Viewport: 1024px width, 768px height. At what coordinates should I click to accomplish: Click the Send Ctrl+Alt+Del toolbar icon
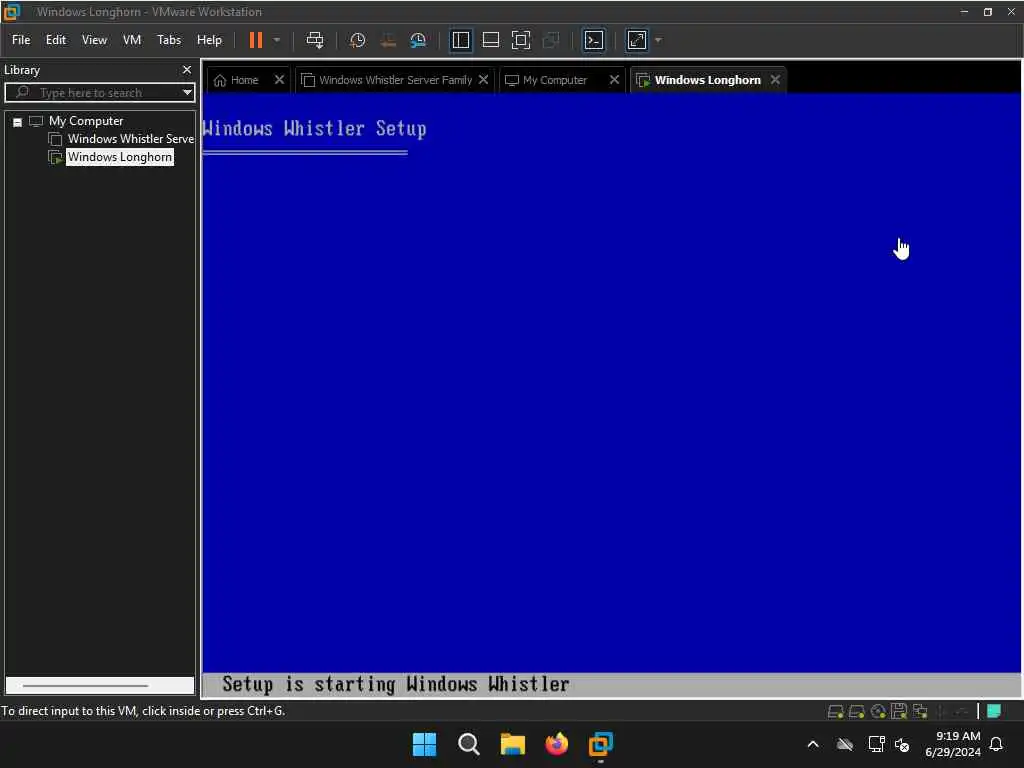point(315,40)
